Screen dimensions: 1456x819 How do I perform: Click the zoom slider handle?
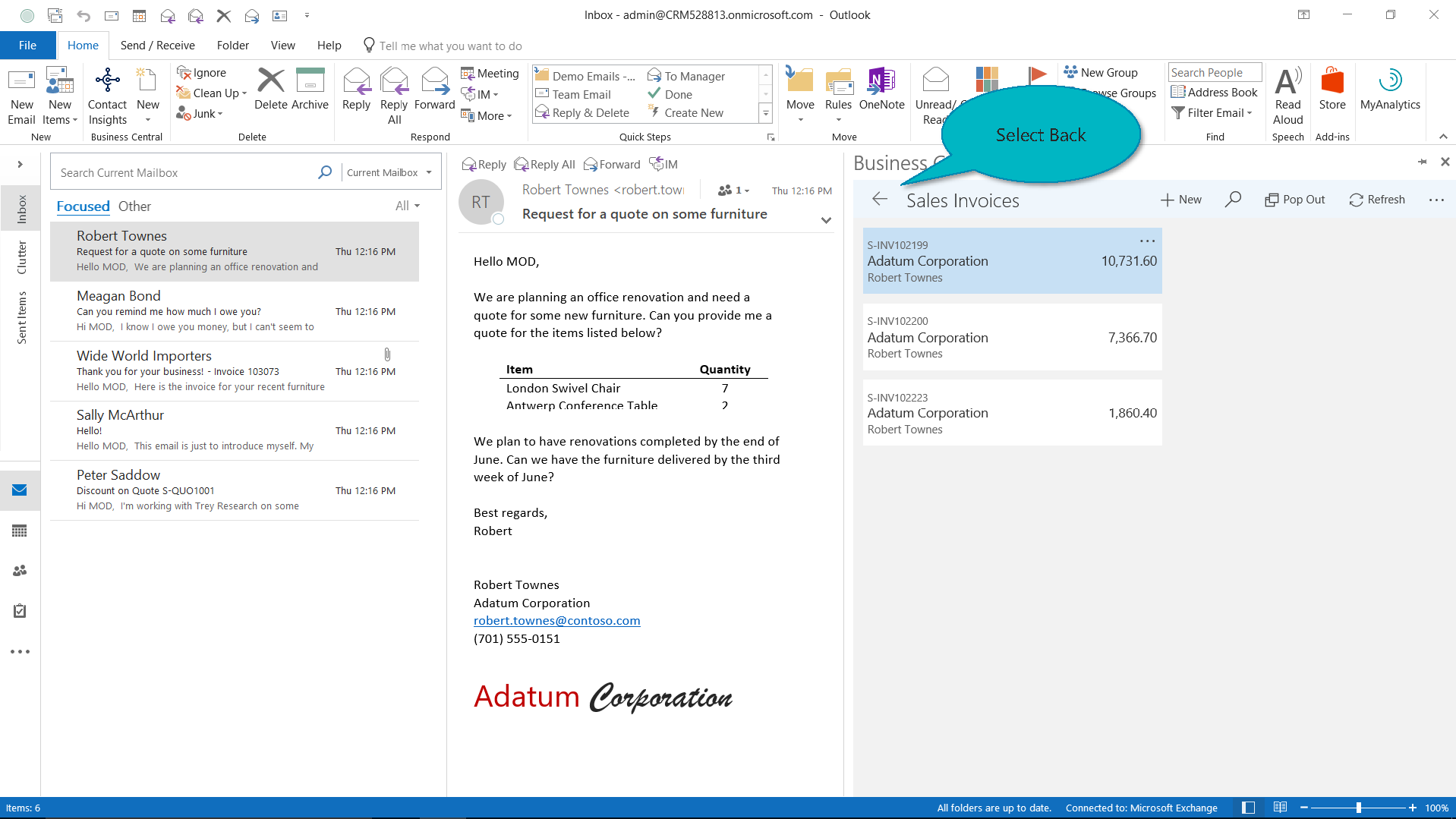coord(1358,808)
